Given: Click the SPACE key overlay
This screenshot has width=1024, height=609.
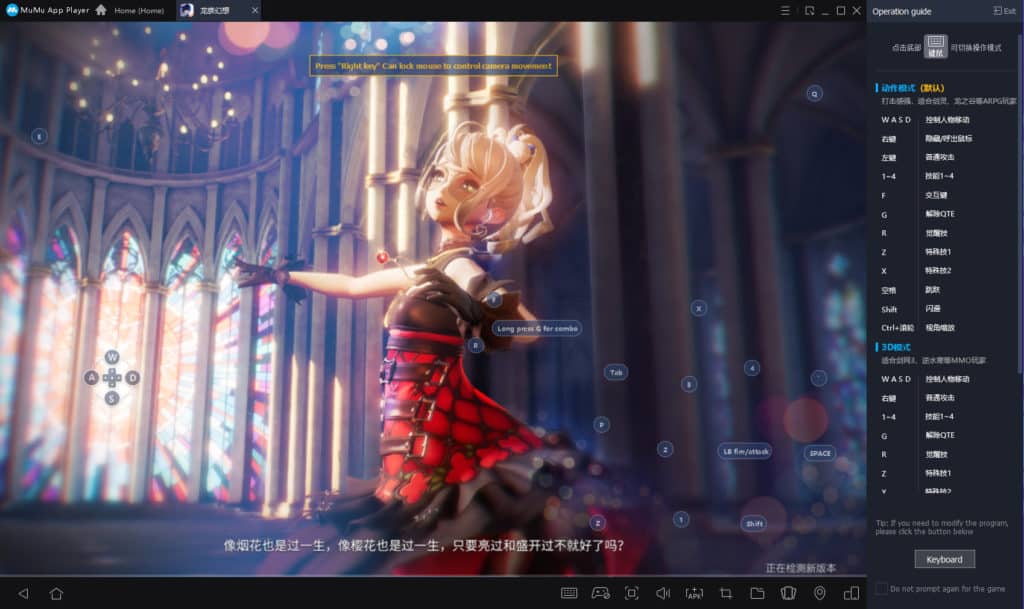Looking at the screenshot, I should click(820, 453).
